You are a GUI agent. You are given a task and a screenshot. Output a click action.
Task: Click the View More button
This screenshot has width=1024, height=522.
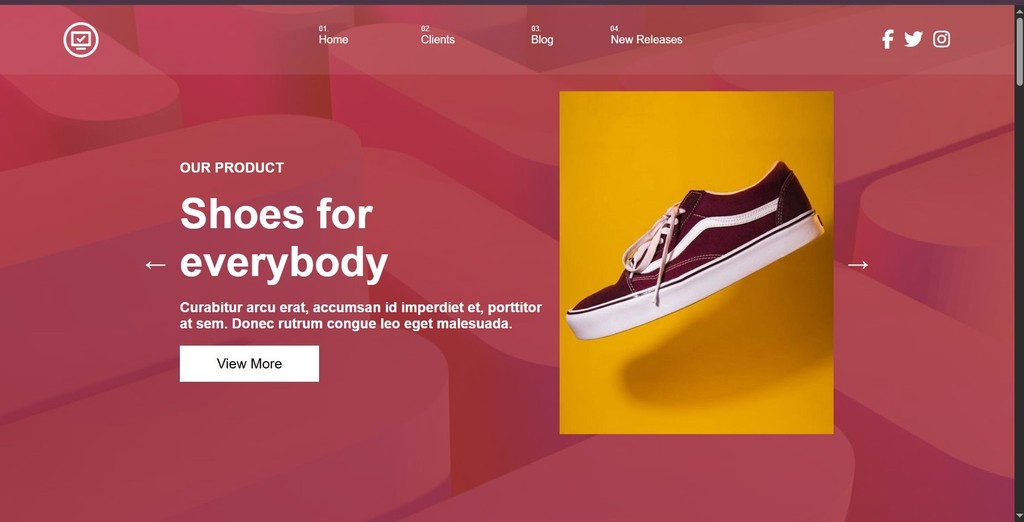(249, 364)
